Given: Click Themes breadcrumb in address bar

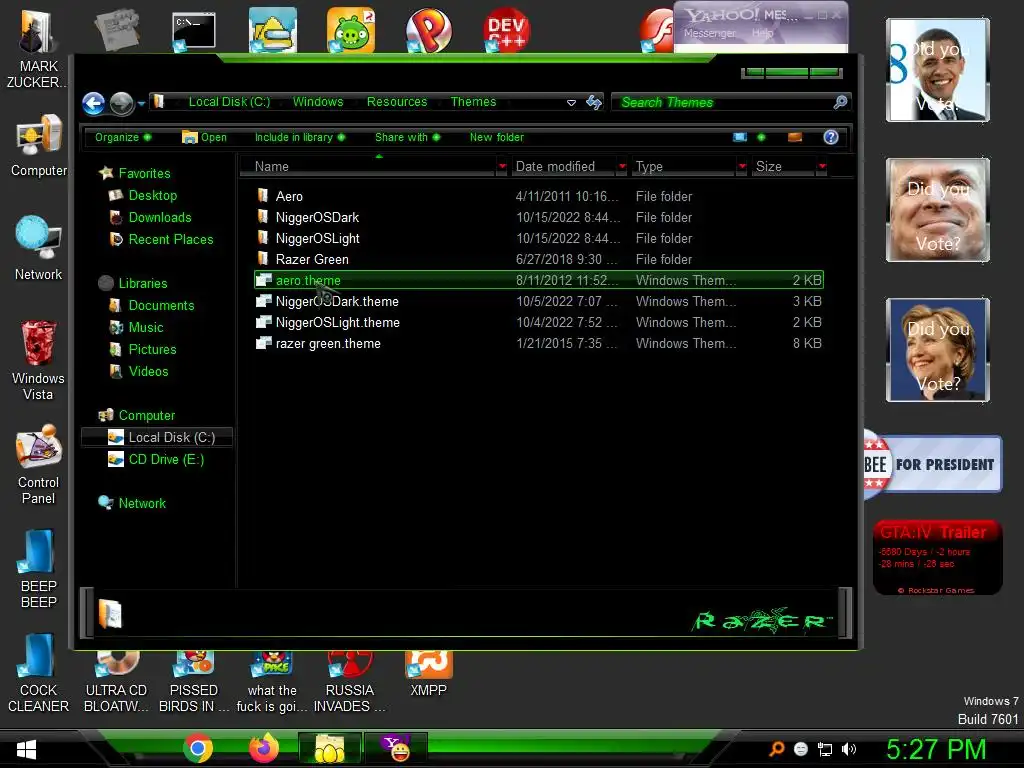Looking at the screenshot, I should pos(473,102).
